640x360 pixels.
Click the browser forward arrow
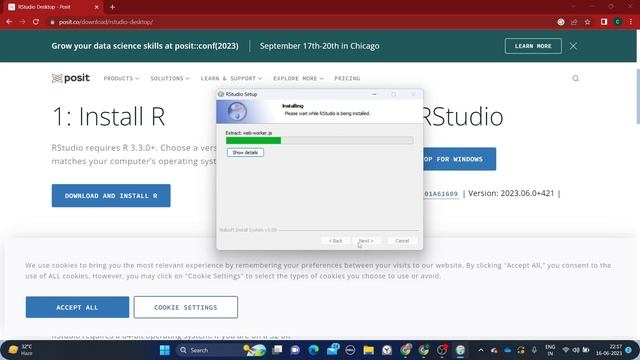pos(22,22)
